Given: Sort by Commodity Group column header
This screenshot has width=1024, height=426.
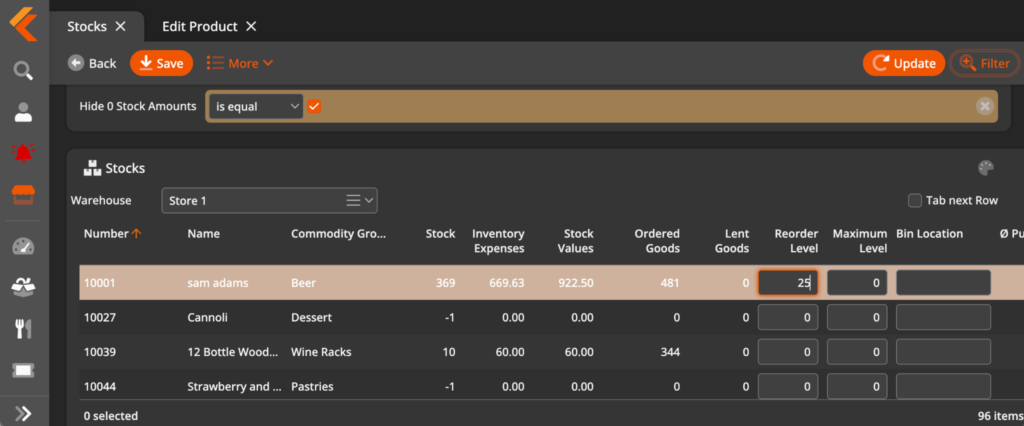Looking at the screenshot, I should pos(338,233).
